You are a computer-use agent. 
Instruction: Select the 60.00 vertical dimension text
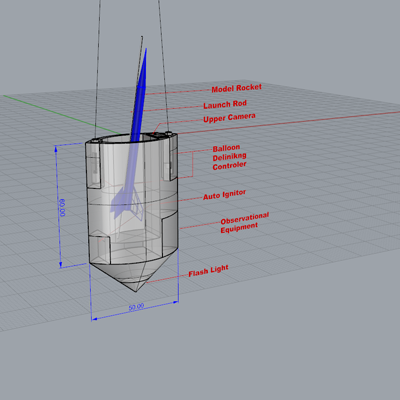tap(62, 208)
